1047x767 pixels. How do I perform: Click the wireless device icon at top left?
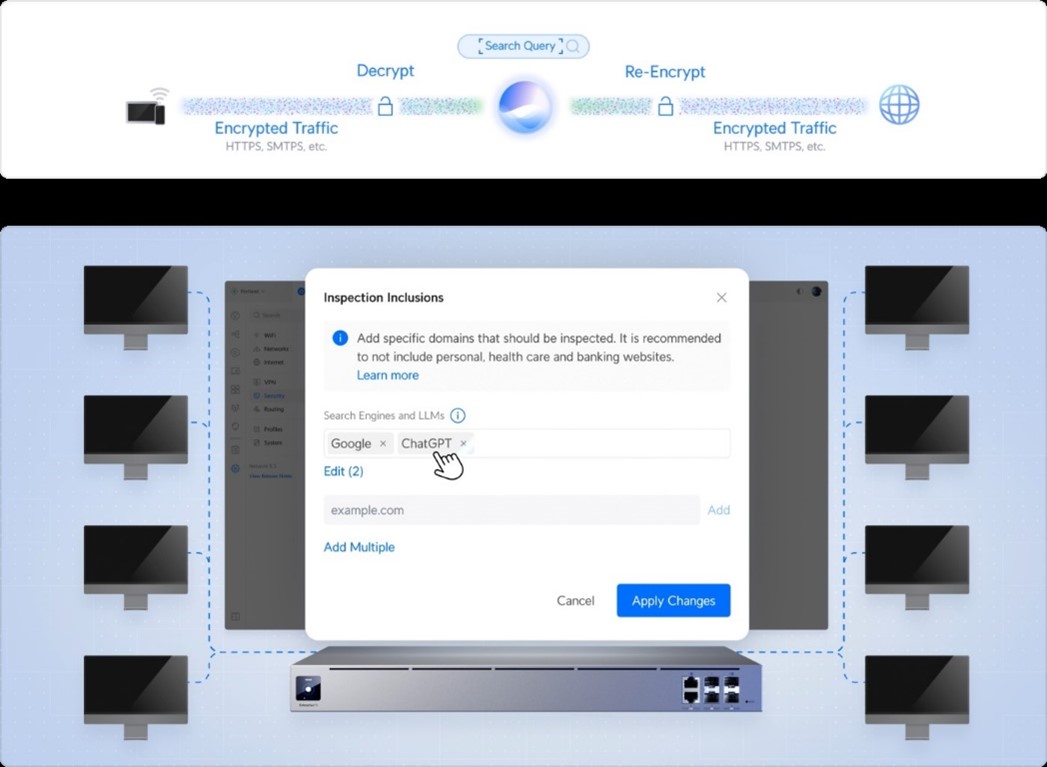[148, 107]
